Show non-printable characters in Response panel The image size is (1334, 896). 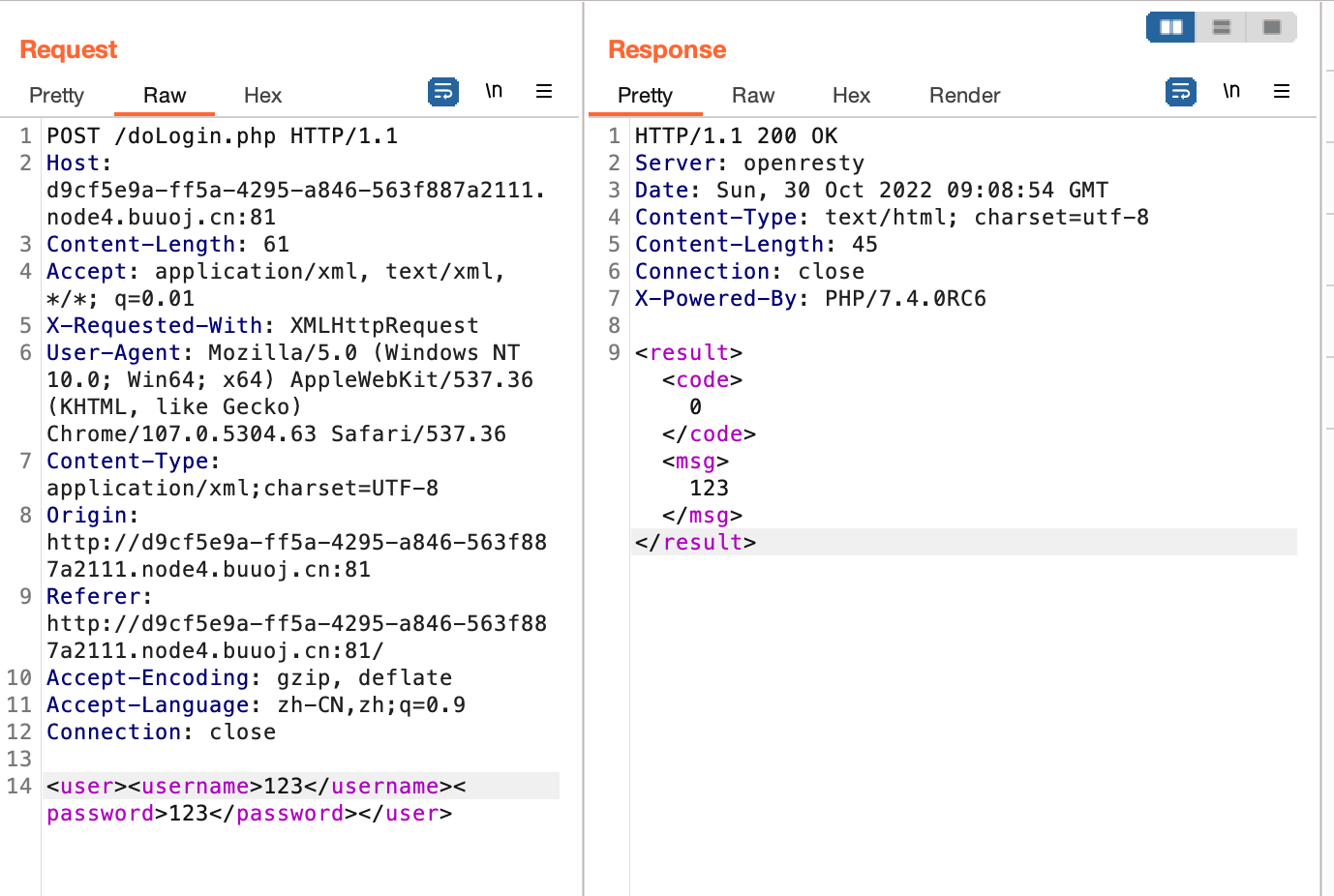(1231, 91)
